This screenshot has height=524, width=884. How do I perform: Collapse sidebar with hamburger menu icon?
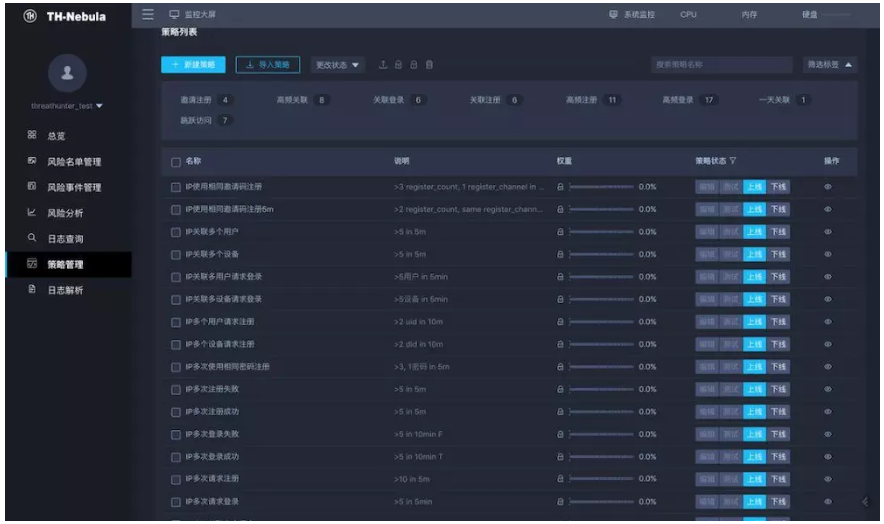[x=148, y=14]
